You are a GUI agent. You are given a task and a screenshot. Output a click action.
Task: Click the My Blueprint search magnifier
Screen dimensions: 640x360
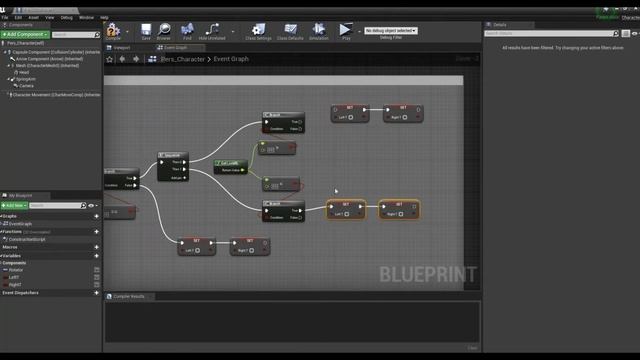[83, 205]
